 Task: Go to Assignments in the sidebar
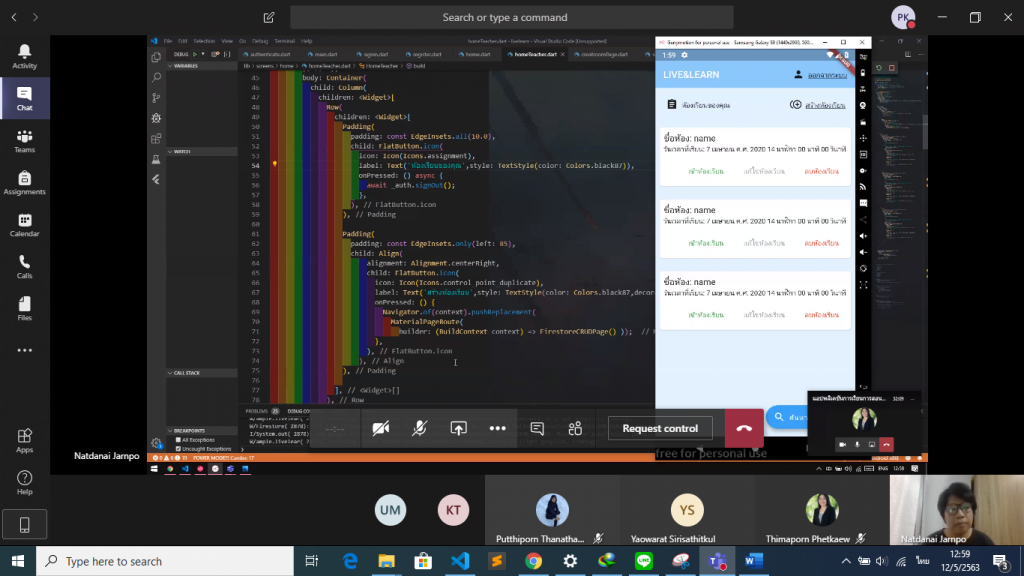click(24, 183)
